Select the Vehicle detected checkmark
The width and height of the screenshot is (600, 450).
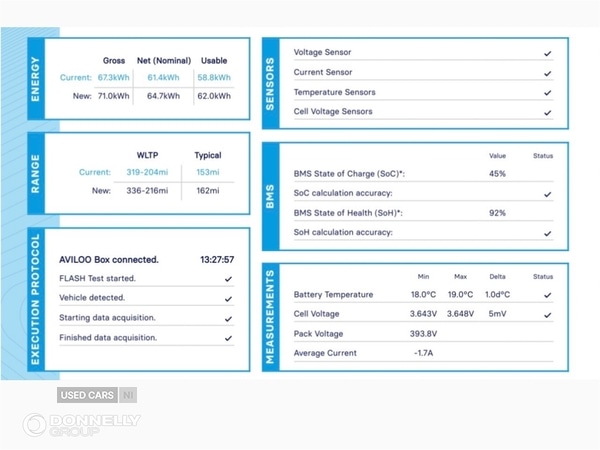coord(229,298)
